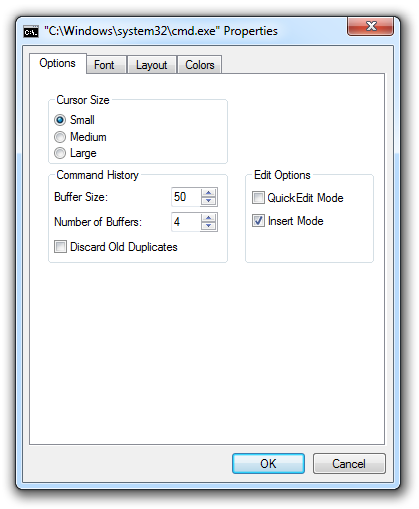The height and width of the screenshot is (509, 419).
Task: Click the cmd.exe icon in title bar
Action: pos(31,32)
